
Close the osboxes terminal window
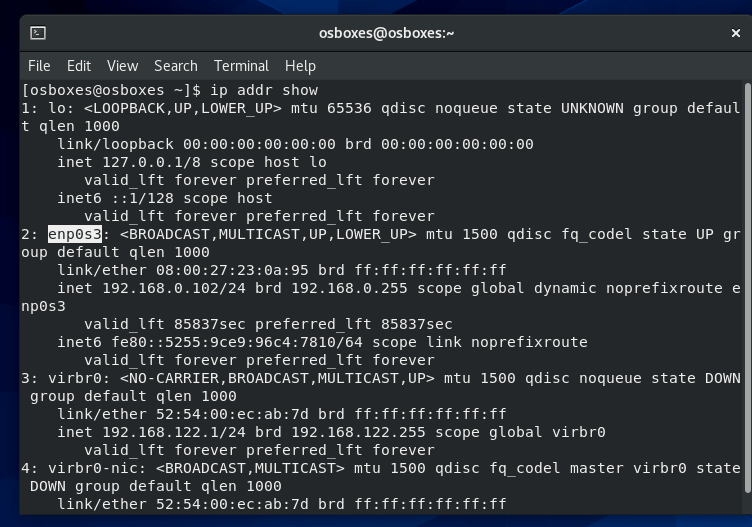[736, 33]
